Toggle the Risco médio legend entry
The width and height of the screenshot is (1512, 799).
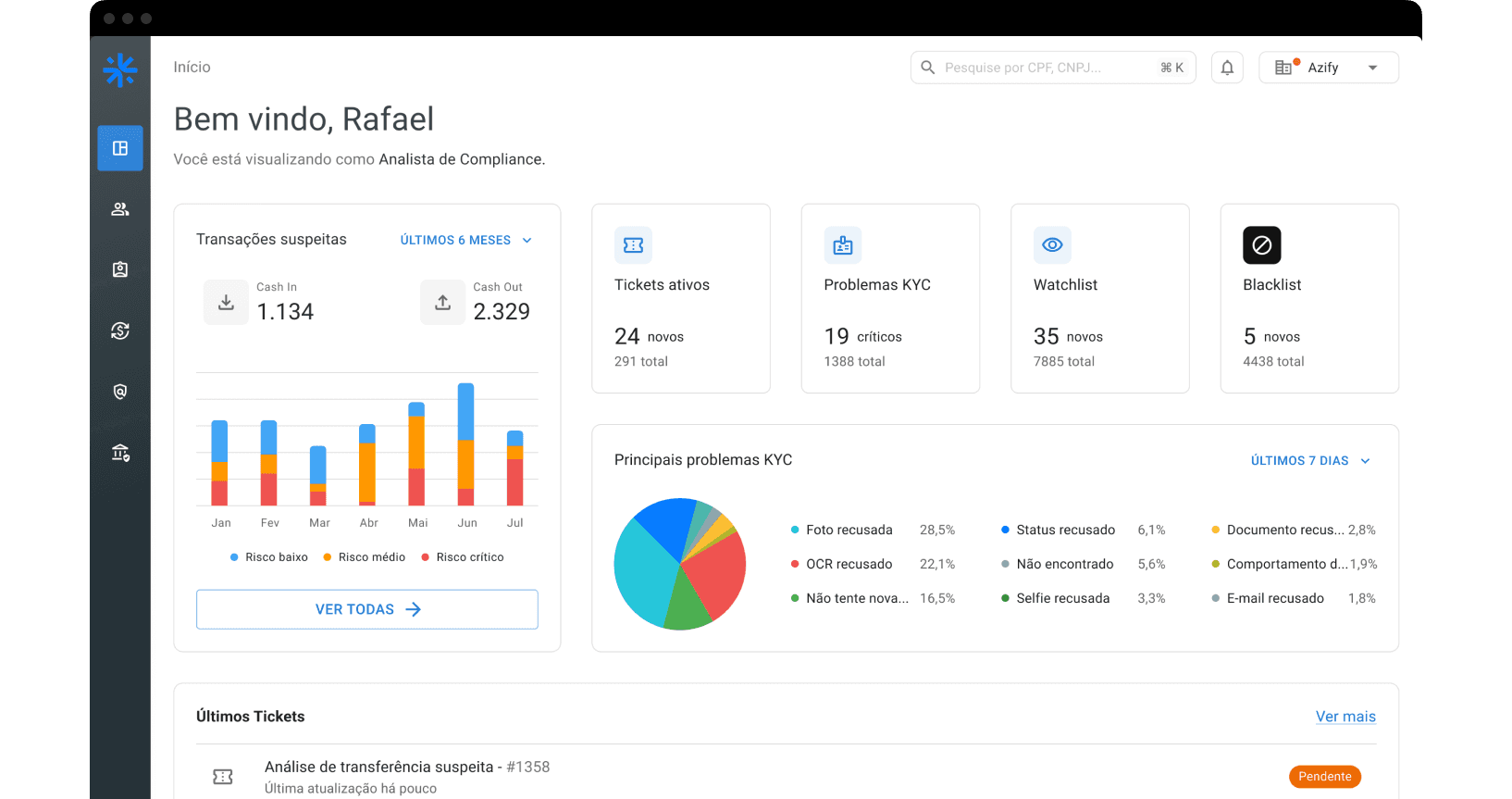[x=365, y=557]
